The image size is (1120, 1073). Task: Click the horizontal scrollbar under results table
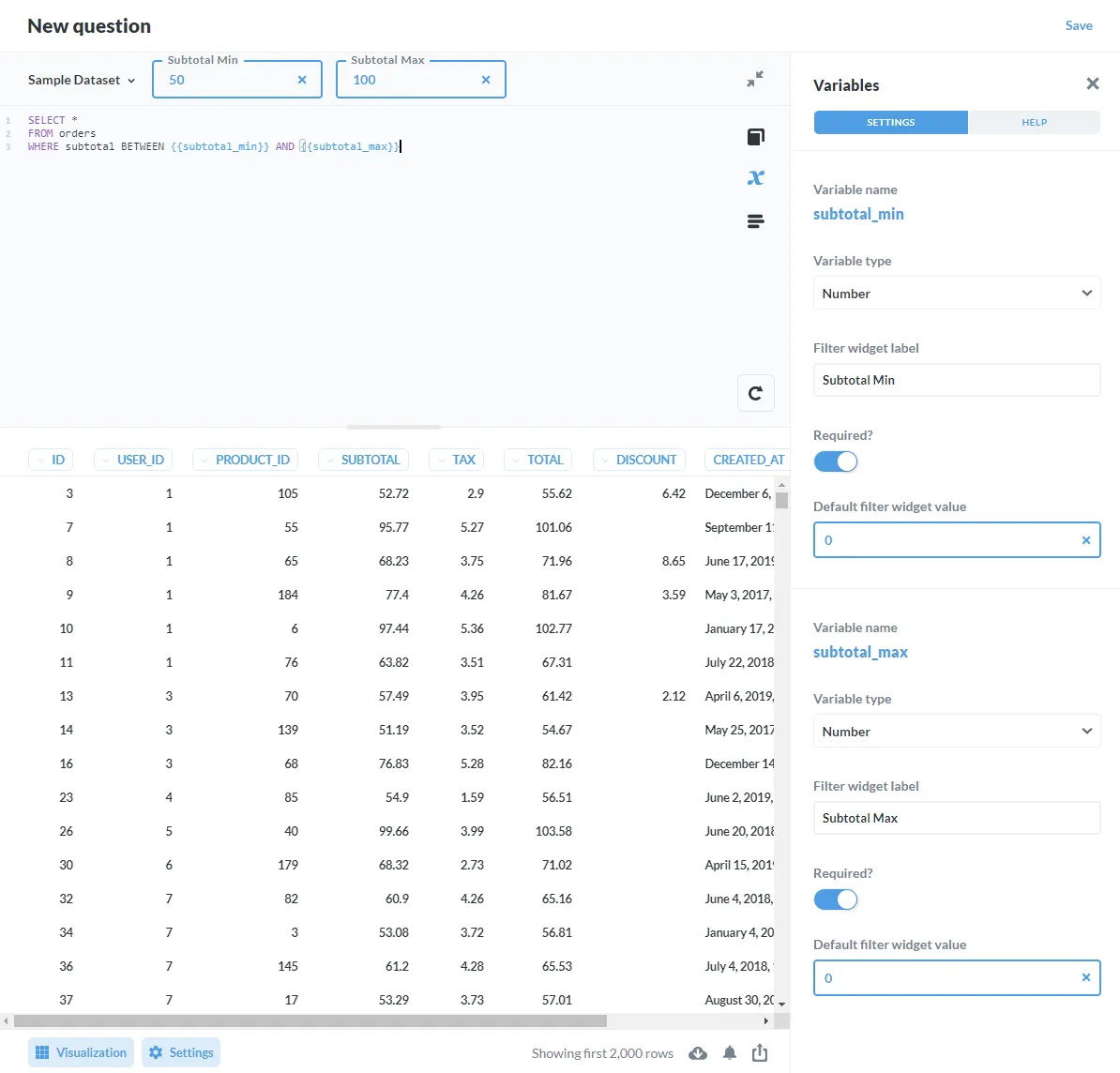click(x=310, y=1020)
